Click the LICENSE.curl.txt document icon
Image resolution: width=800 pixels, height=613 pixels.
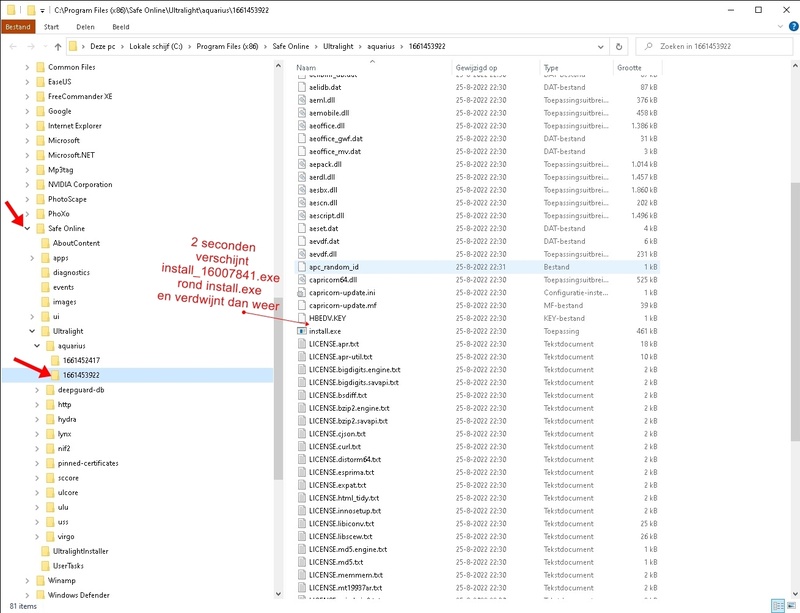pos(302,446)
